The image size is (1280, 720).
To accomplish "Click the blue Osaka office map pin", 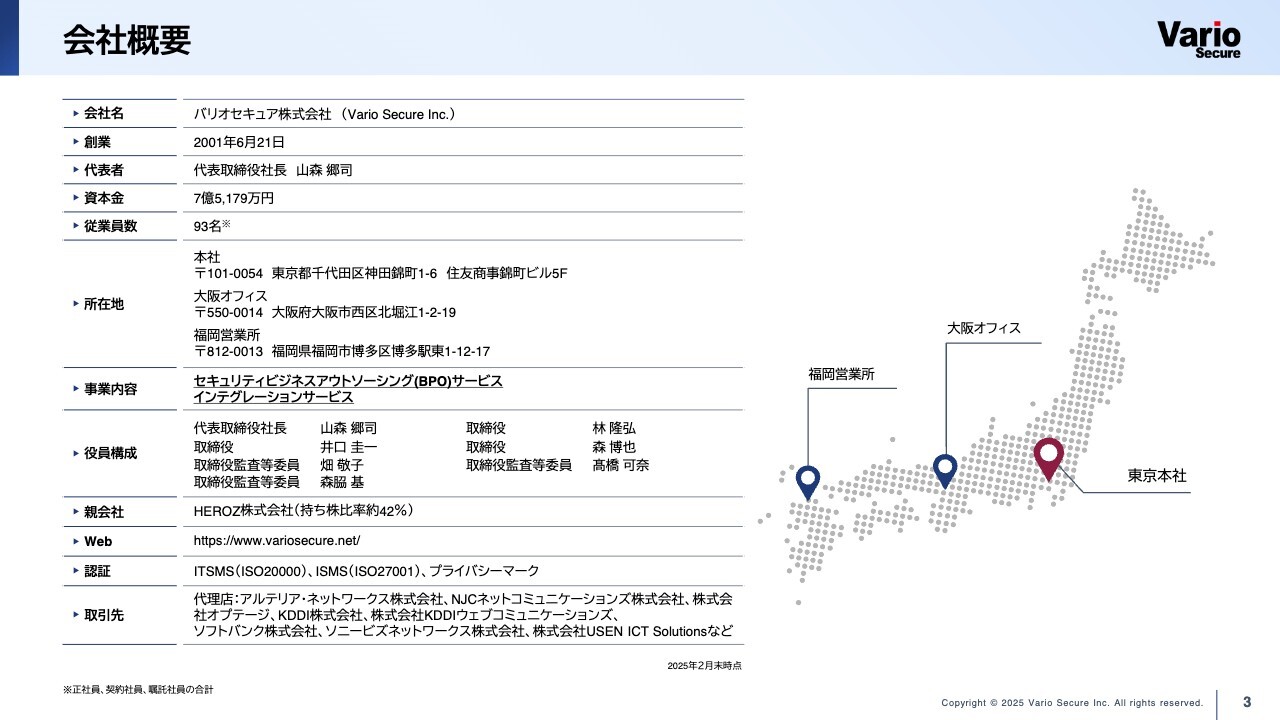I will pos(945,468).
